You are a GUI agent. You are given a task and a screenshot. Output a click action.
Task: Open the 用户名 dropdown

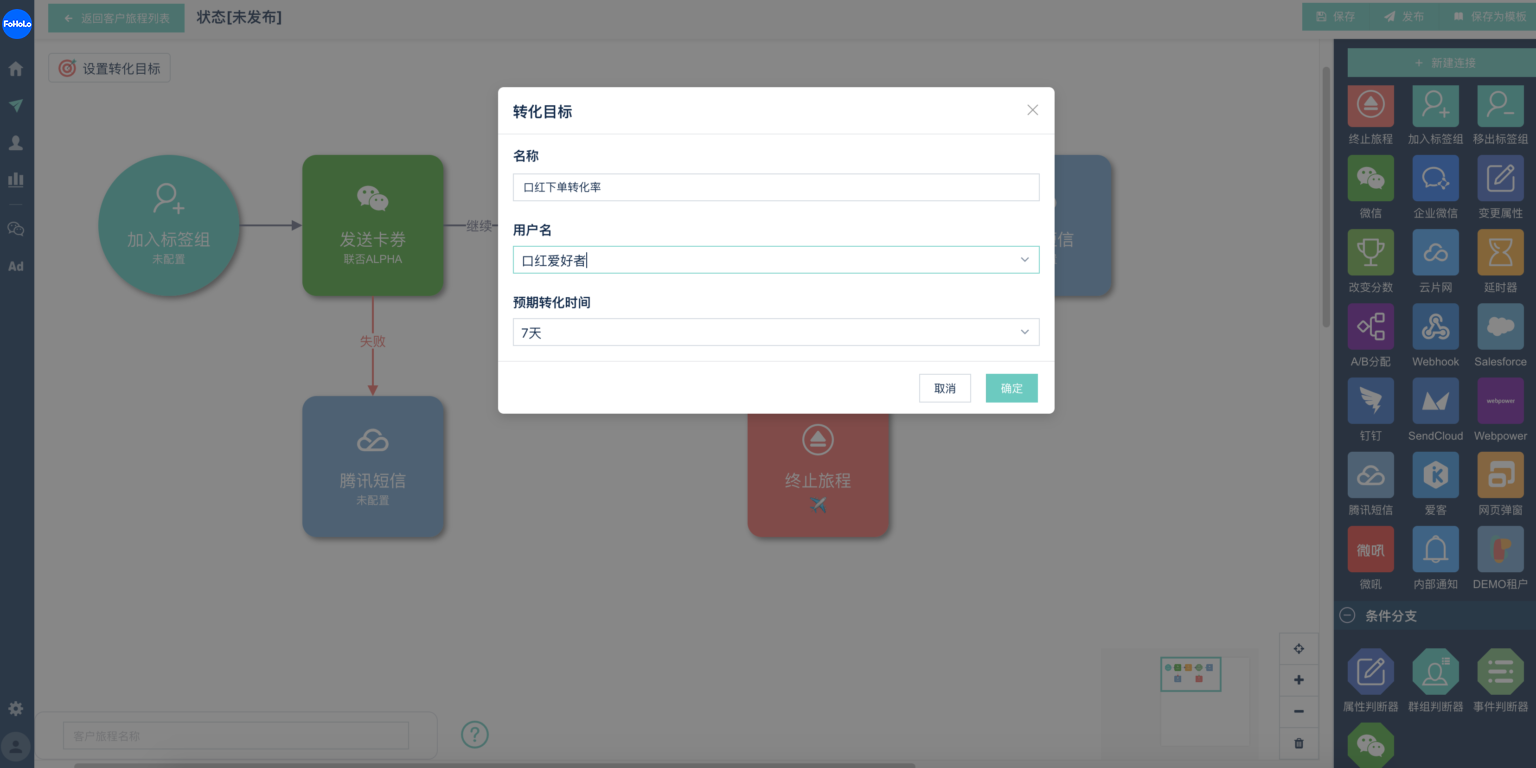pyautogui.click(x=776, y=260)
